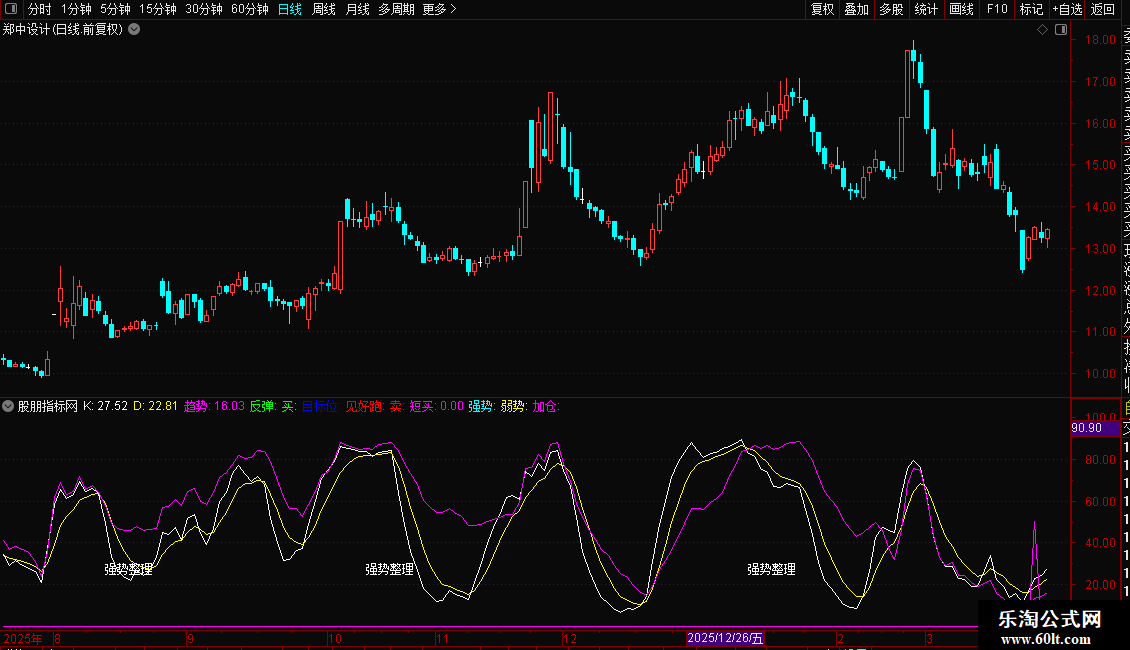This screenshot has height=650, width=1130.
Task: Click the 叠加 overlay button
Action: pyautogui.click(x=856, y=9)
